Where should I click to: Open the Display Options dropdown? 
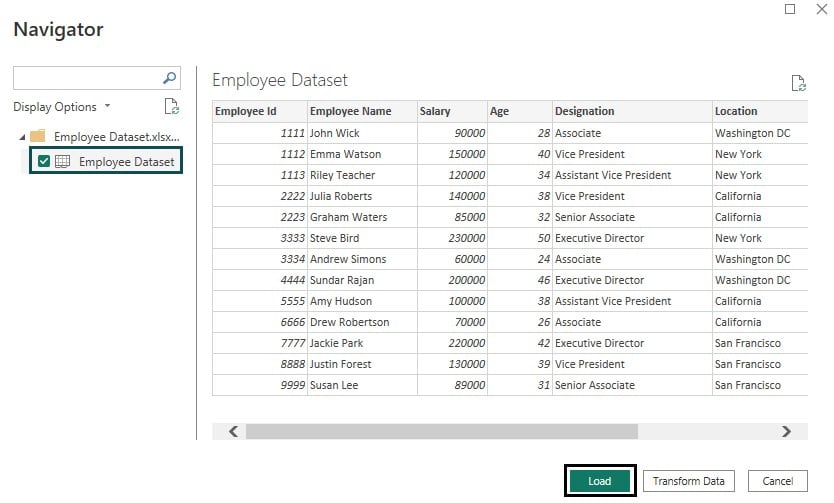(x=62, y=107)
